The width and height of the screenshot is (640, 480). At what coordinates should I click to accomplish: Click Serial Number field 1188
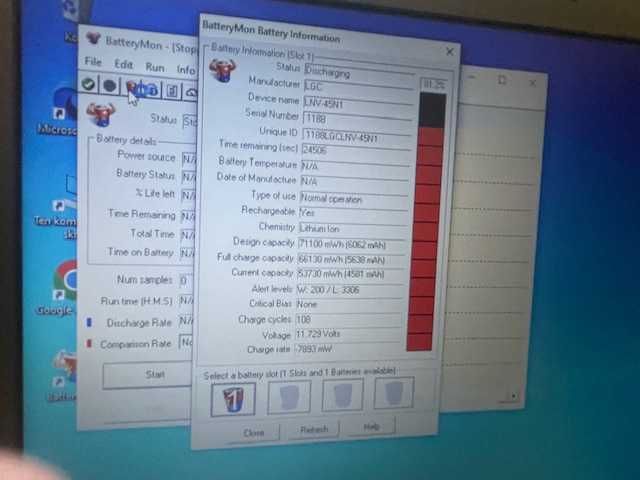click(357, 119)
